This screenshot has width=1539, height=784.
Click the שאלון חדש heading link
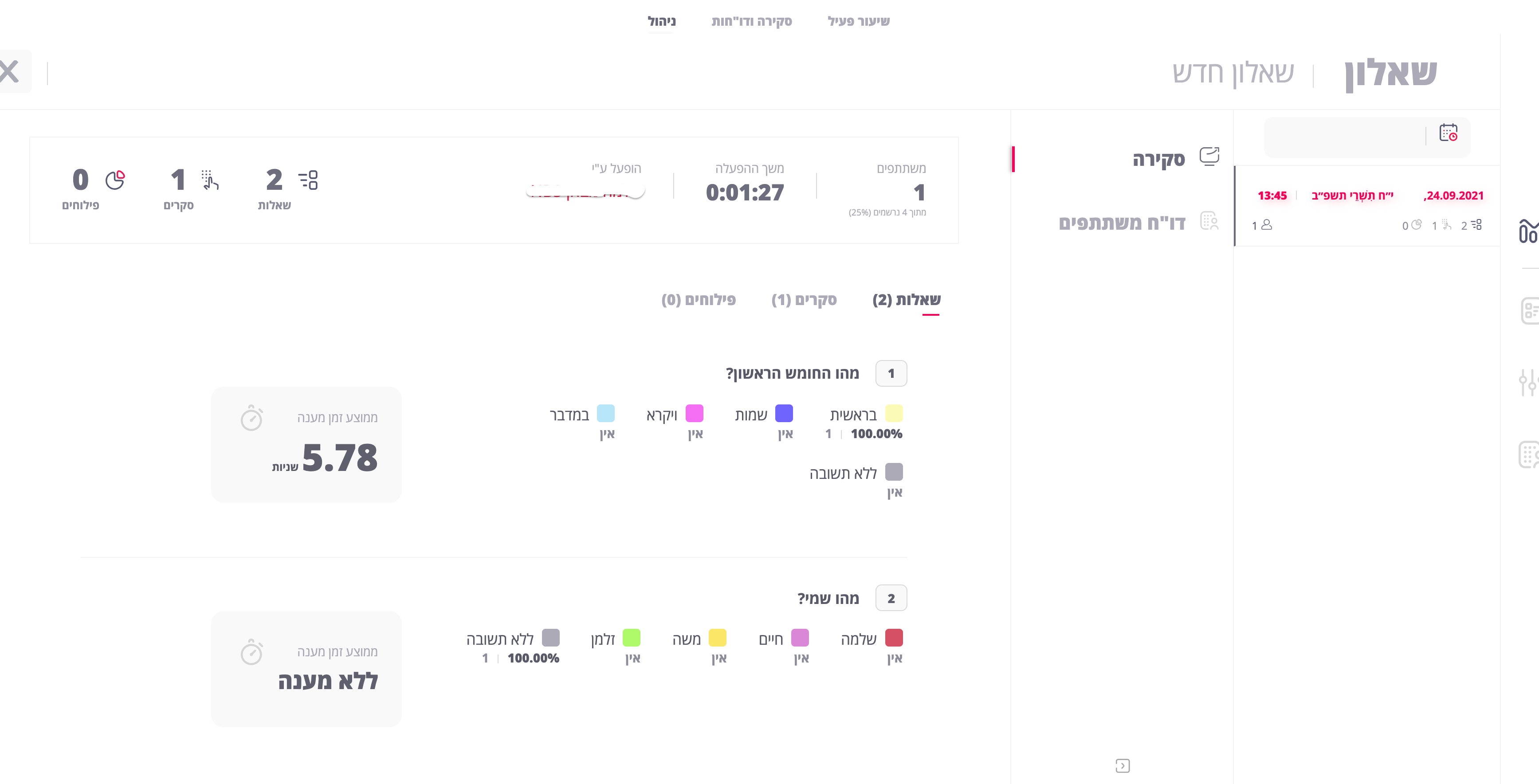point(1233,73)
